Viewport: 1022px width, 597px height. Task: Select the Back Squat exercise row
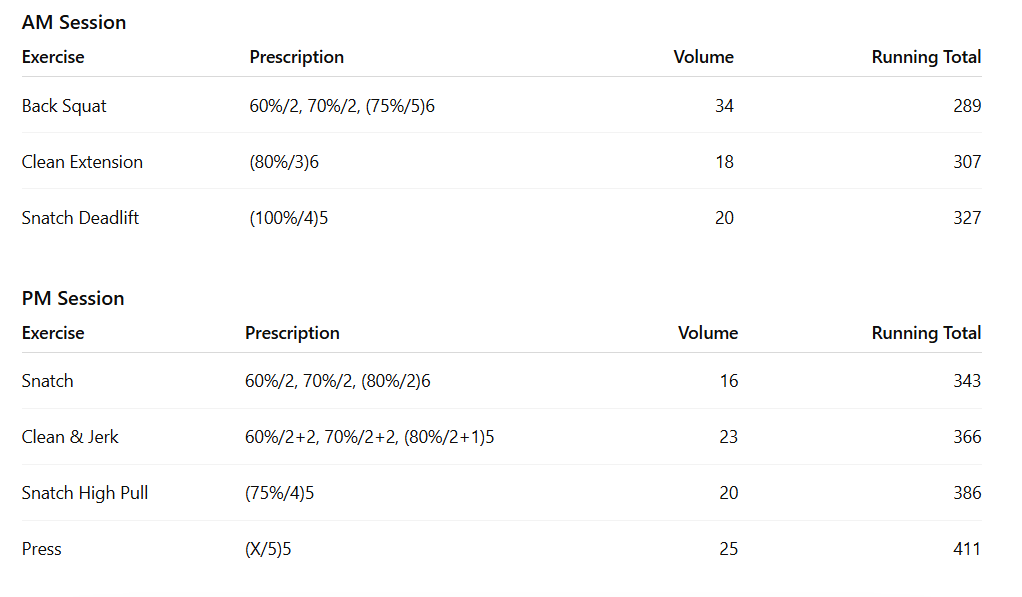click(x=64, y=106)
